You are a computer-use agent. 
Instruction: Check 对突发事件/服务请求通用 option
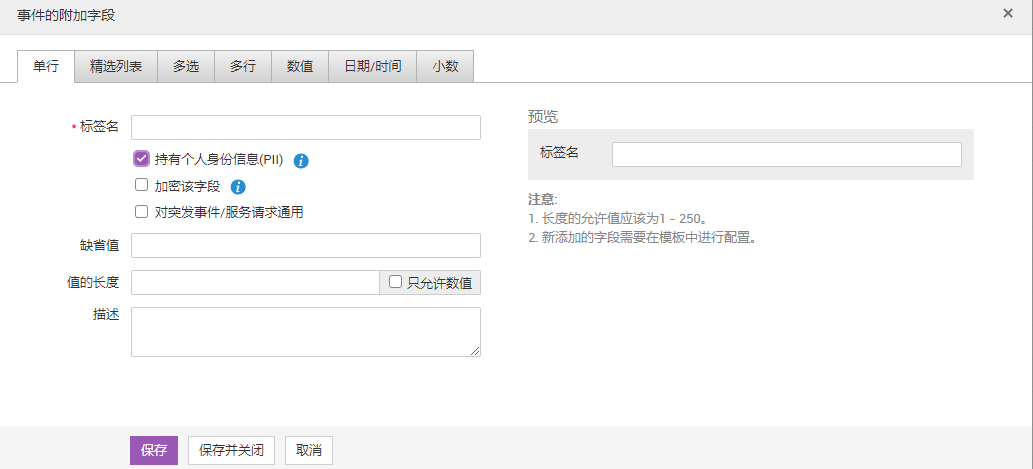click(x=141, y=211)
